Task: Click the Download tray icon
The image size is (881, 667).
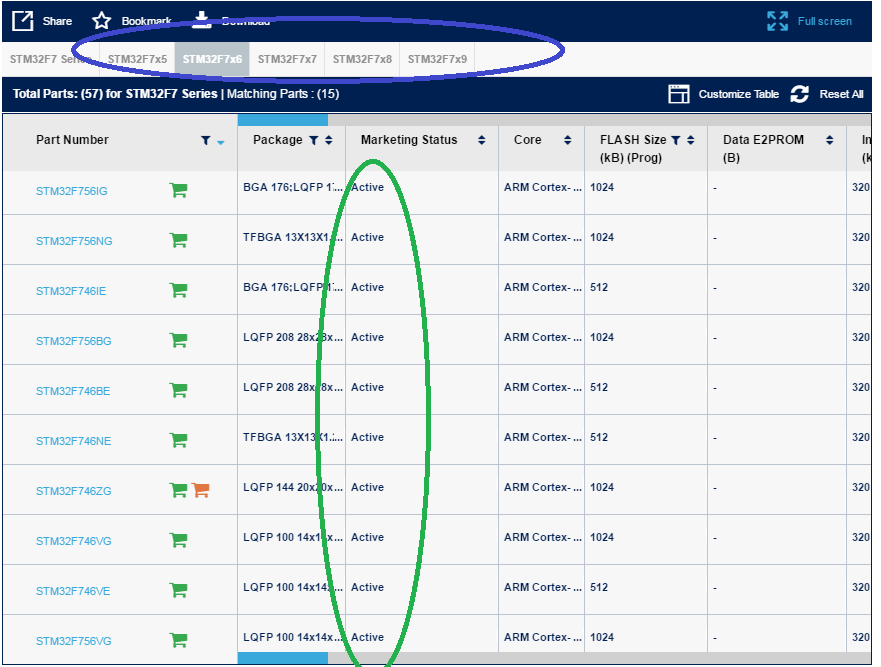Action: (x=201, y=20)
